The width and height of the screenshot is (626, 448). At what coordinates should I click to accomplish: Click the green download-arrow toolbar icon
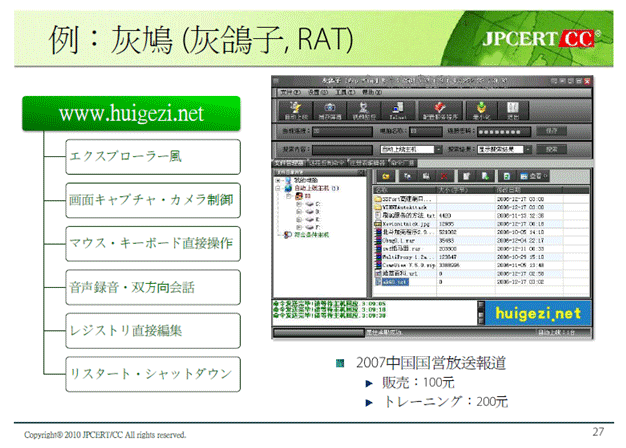tap(481, 110)
